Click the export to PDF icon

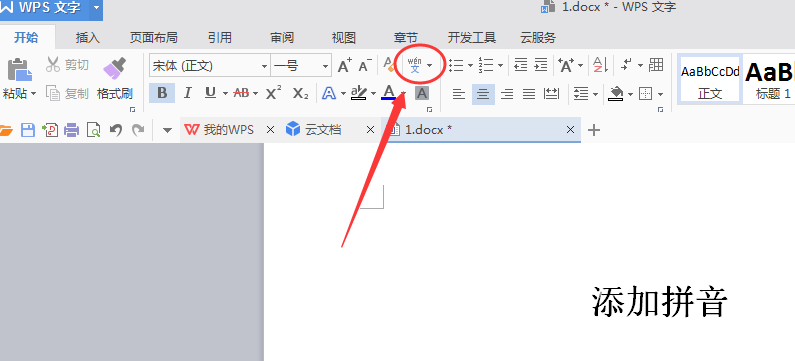click(50, 130)
